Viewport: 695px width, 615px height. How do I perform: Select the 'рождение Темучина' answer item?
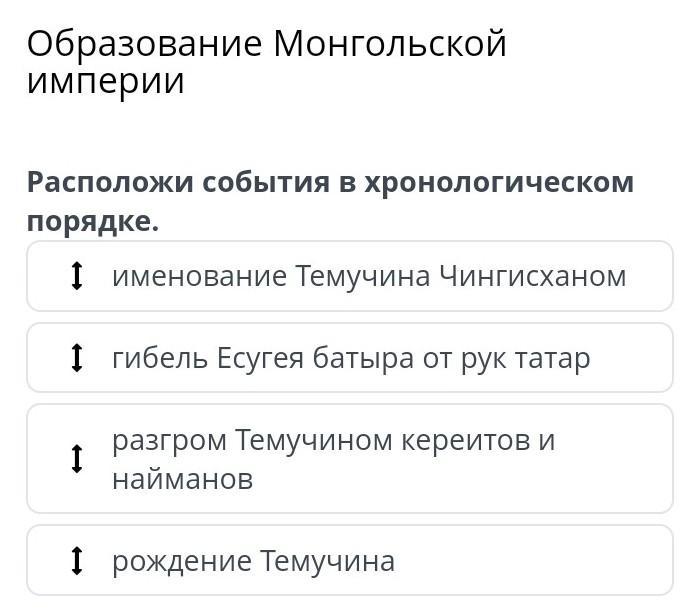point(350,561)
